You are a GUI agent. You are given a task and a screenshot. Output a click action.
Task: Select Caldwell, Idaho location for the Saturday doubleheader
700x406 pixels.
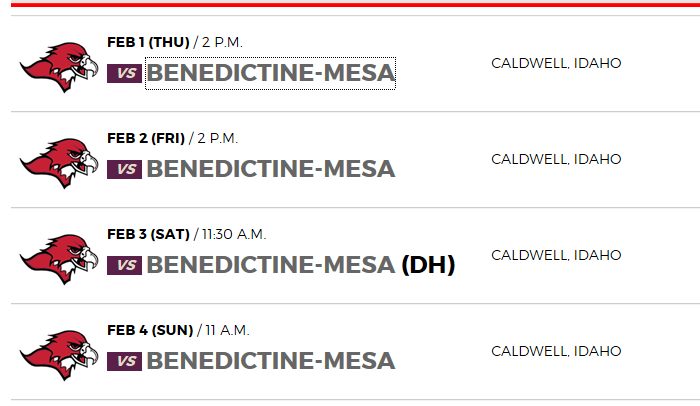[556, 255]
